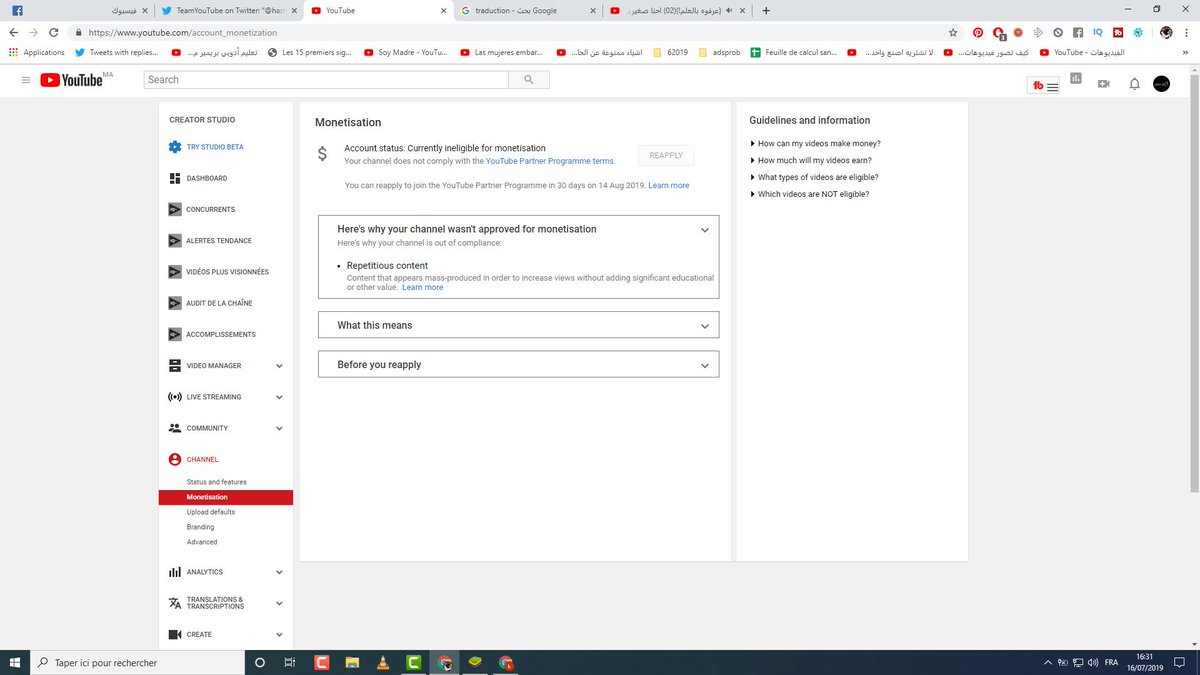Open File Explorer from taskbar
The height and width of the screenshot is (675, 1200).
[353, 662]
